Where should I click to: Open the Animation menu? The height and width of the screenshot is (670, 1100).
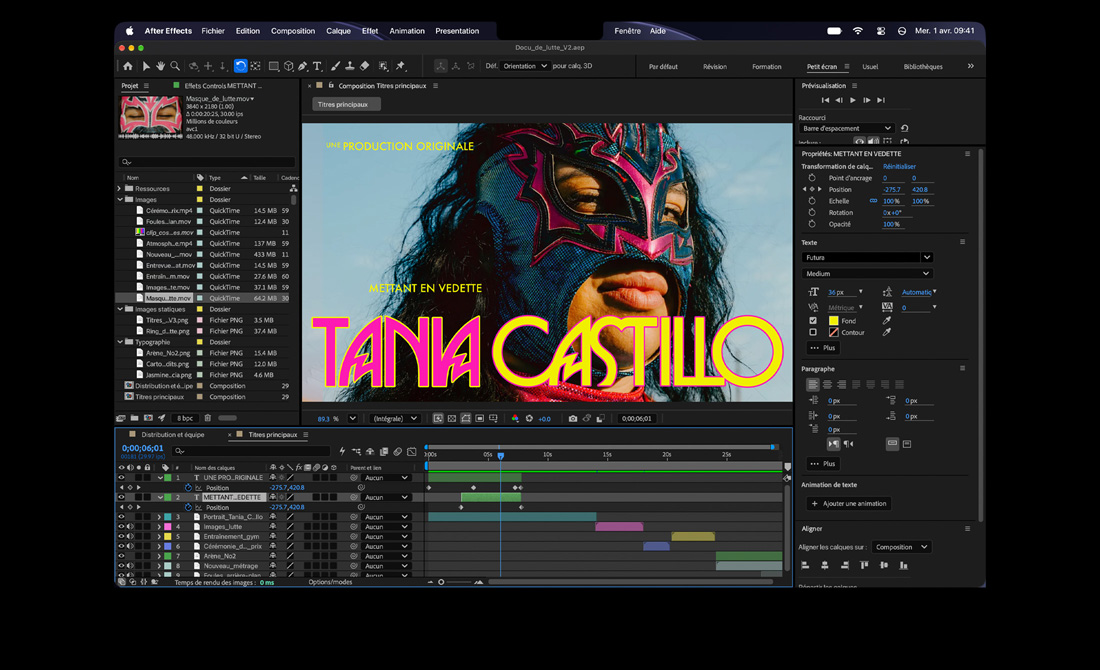(407, 31)
